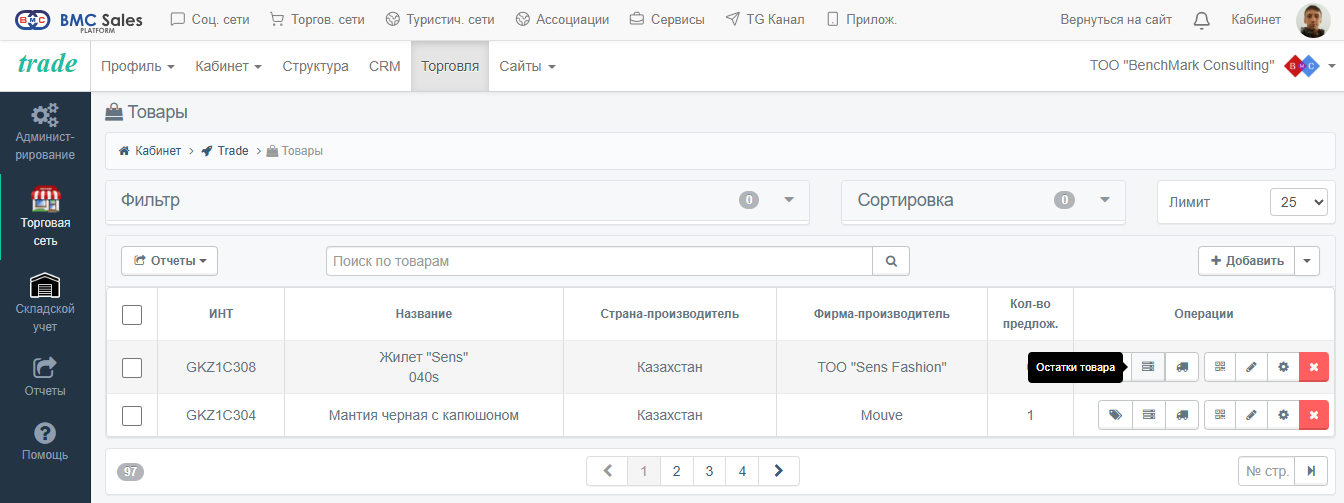The width and height of the screenshot is (1344, 503).
Task: Open QR code for GKZ1C308 product
Action: [x=1220, y=367]
